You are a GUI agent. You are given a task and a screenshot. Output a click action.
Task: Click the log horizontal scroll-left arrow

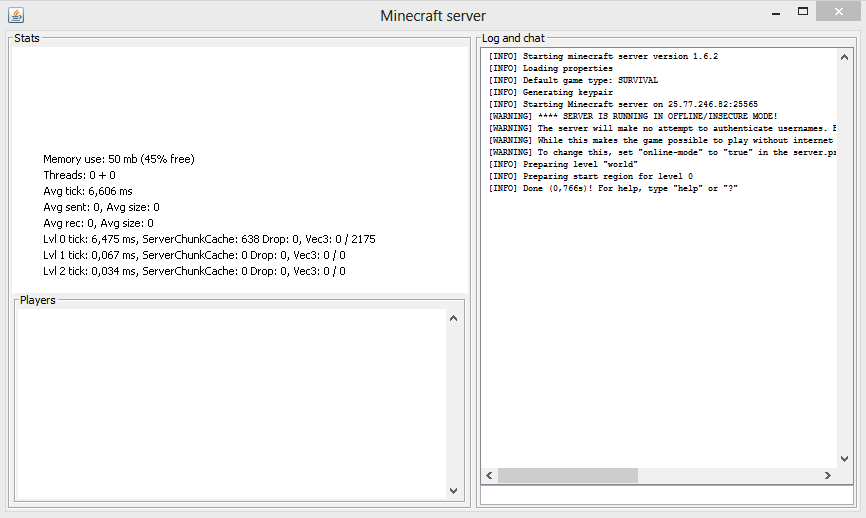click(x=489, y=475)
